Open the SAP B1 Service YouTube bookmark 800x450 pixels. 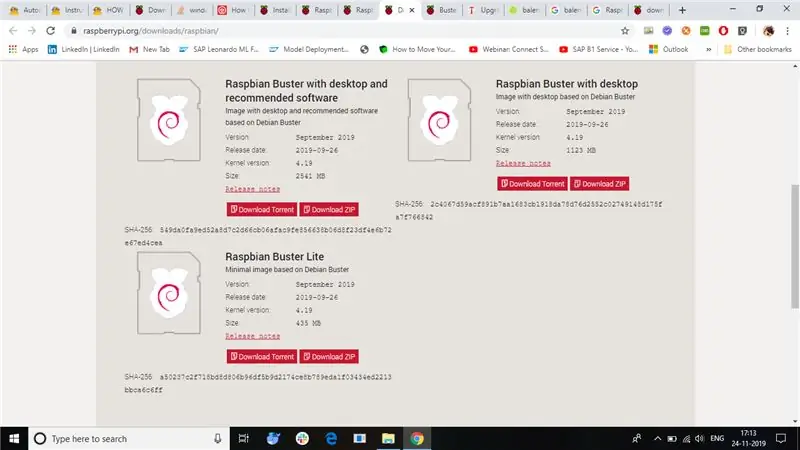click(599, 49)
